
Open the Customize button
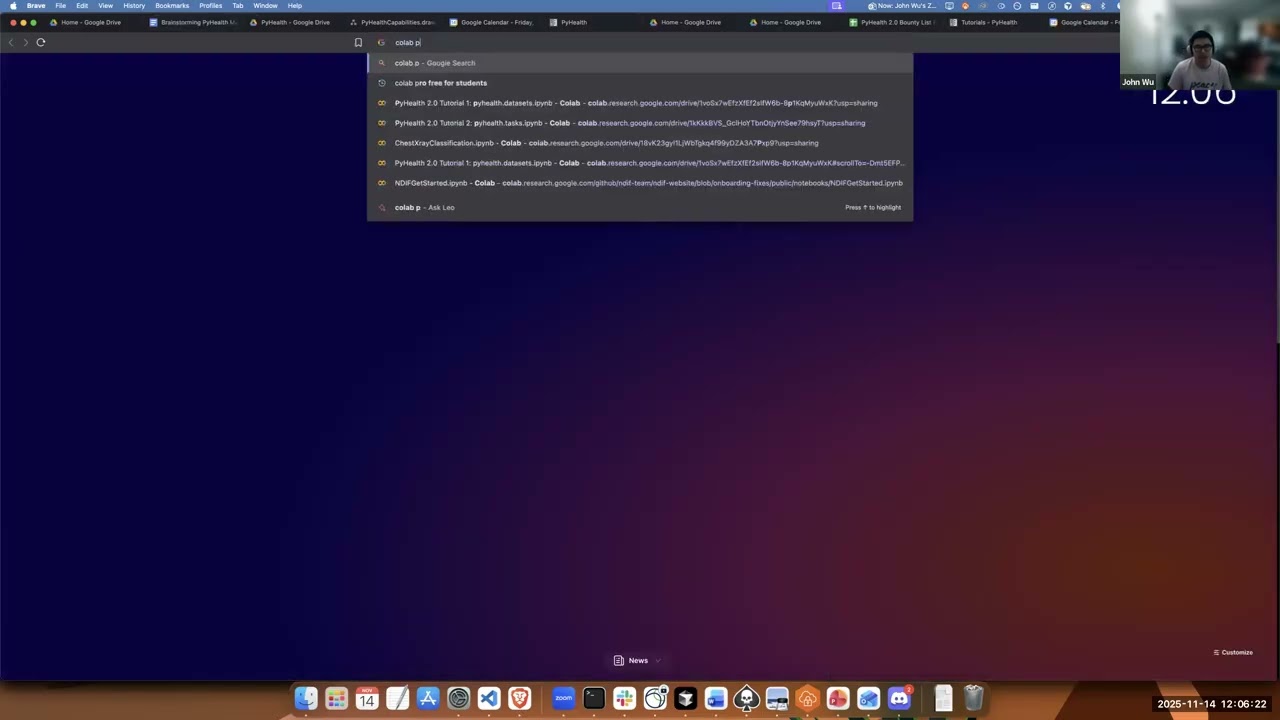pos(1233,652)
